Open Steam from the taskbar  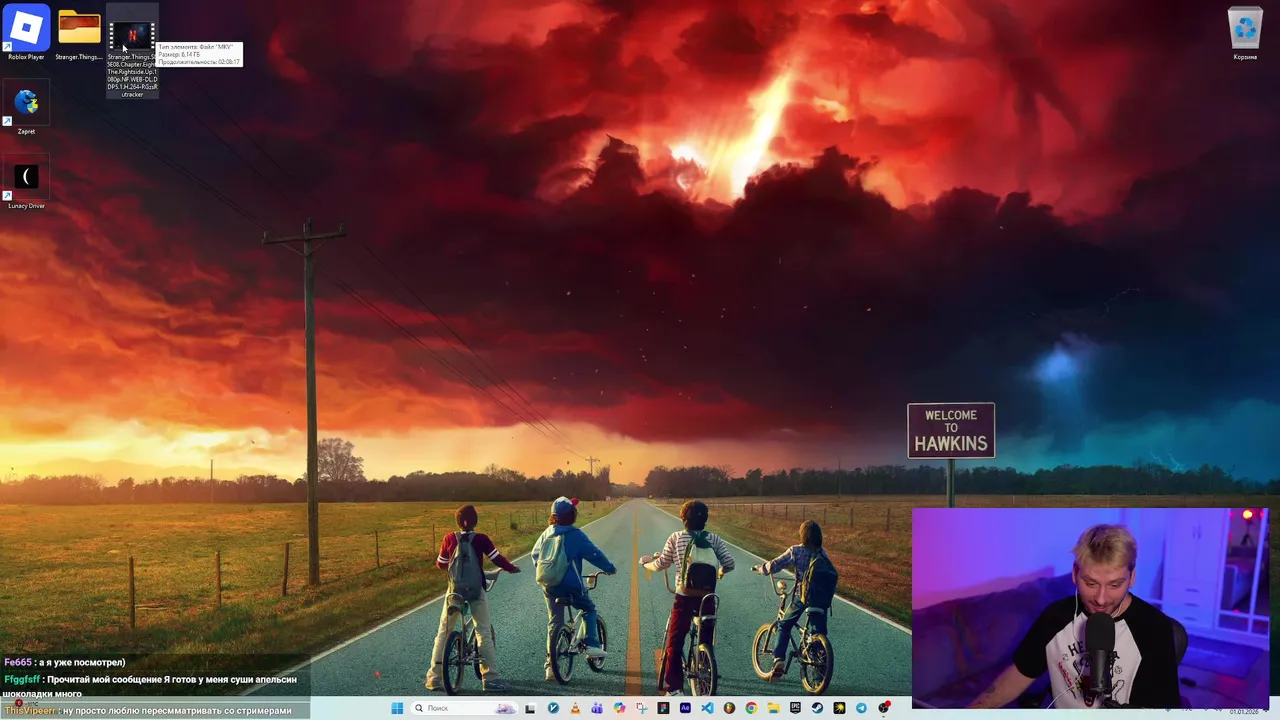[817, 708]
